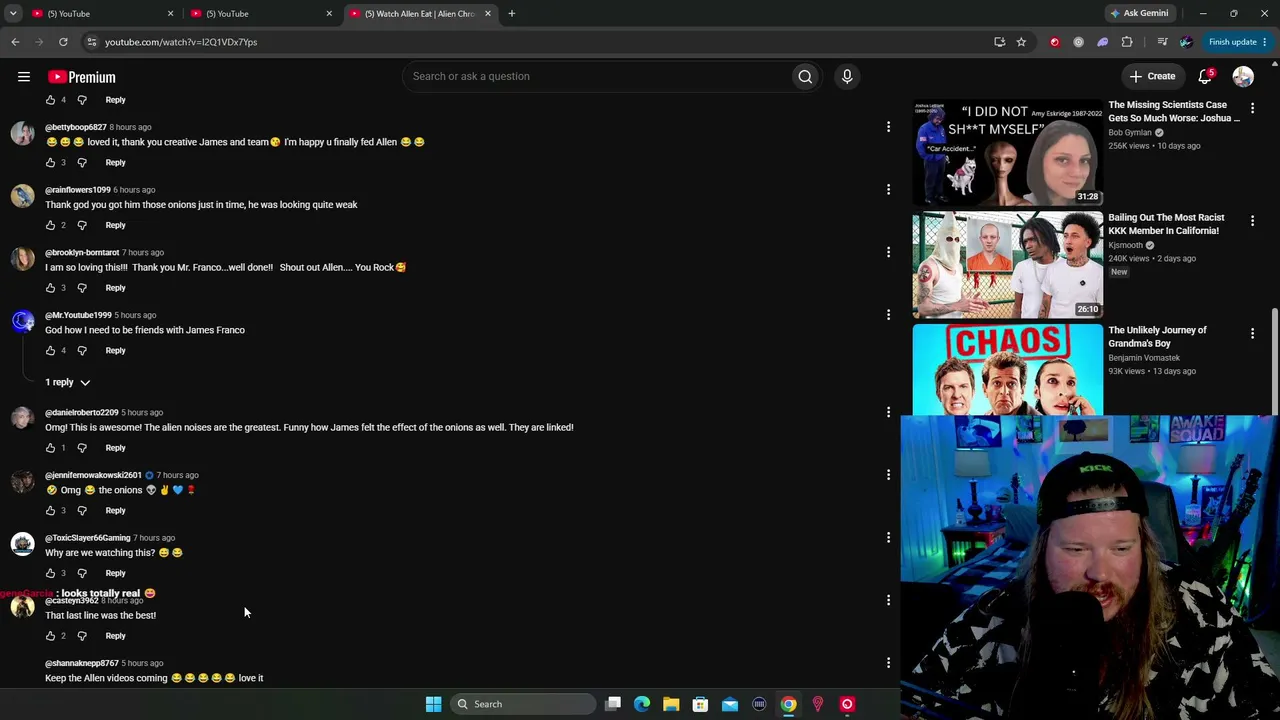The image size is (1280, 720).
Task: Click the install app icon in address bar
Action: click(999, 42)
